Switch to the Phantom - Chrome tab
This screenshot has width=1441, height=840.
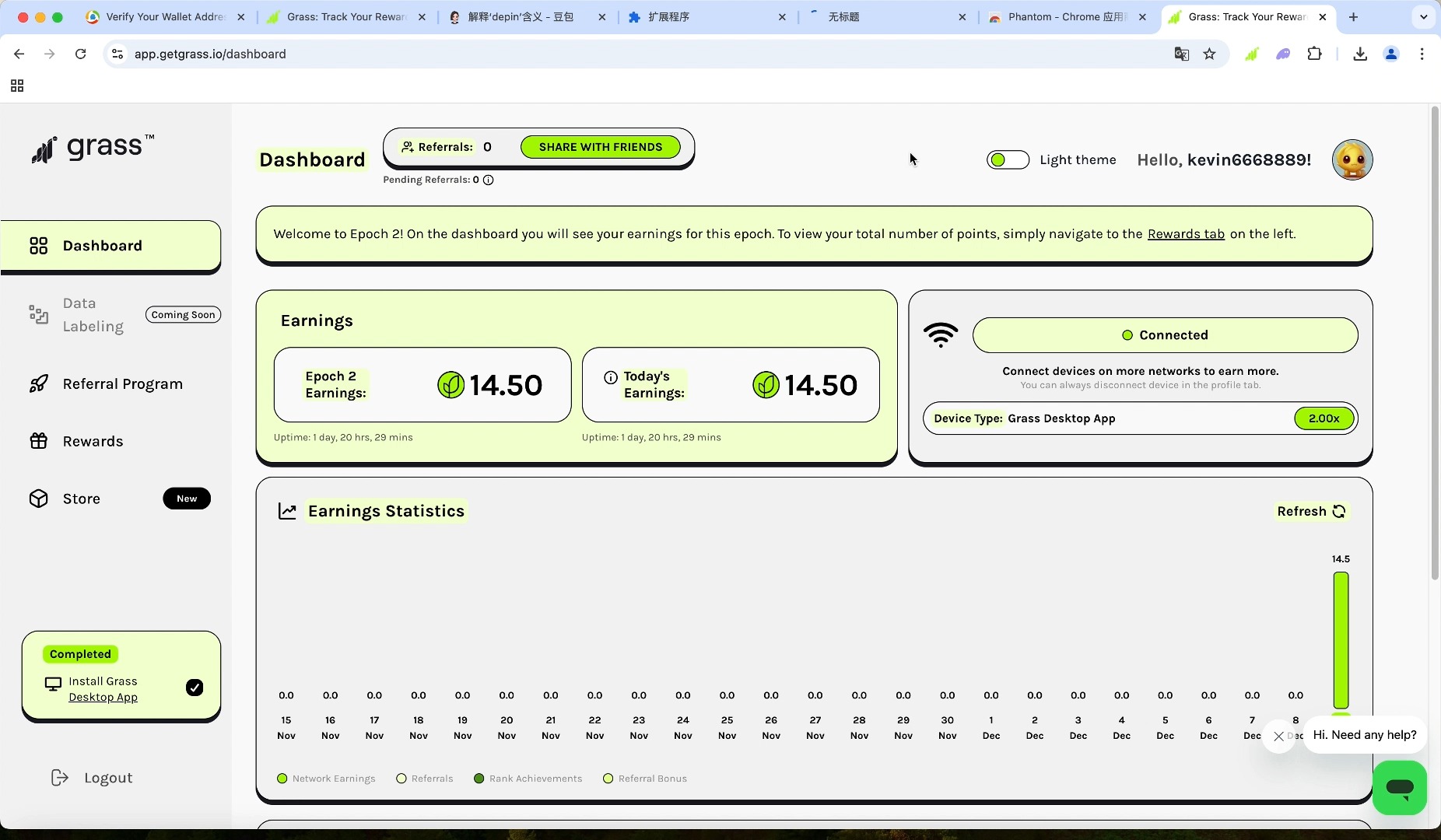1068,16
